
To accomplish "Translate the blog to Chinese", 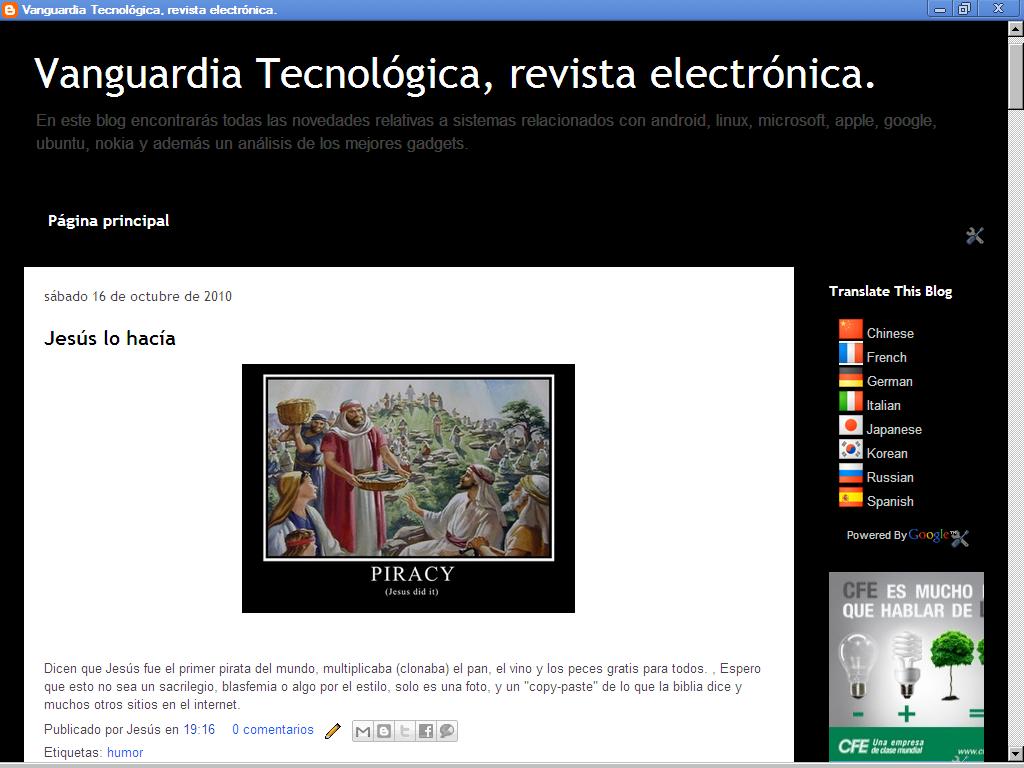I will pyautogui.click(x=890, y=333).
